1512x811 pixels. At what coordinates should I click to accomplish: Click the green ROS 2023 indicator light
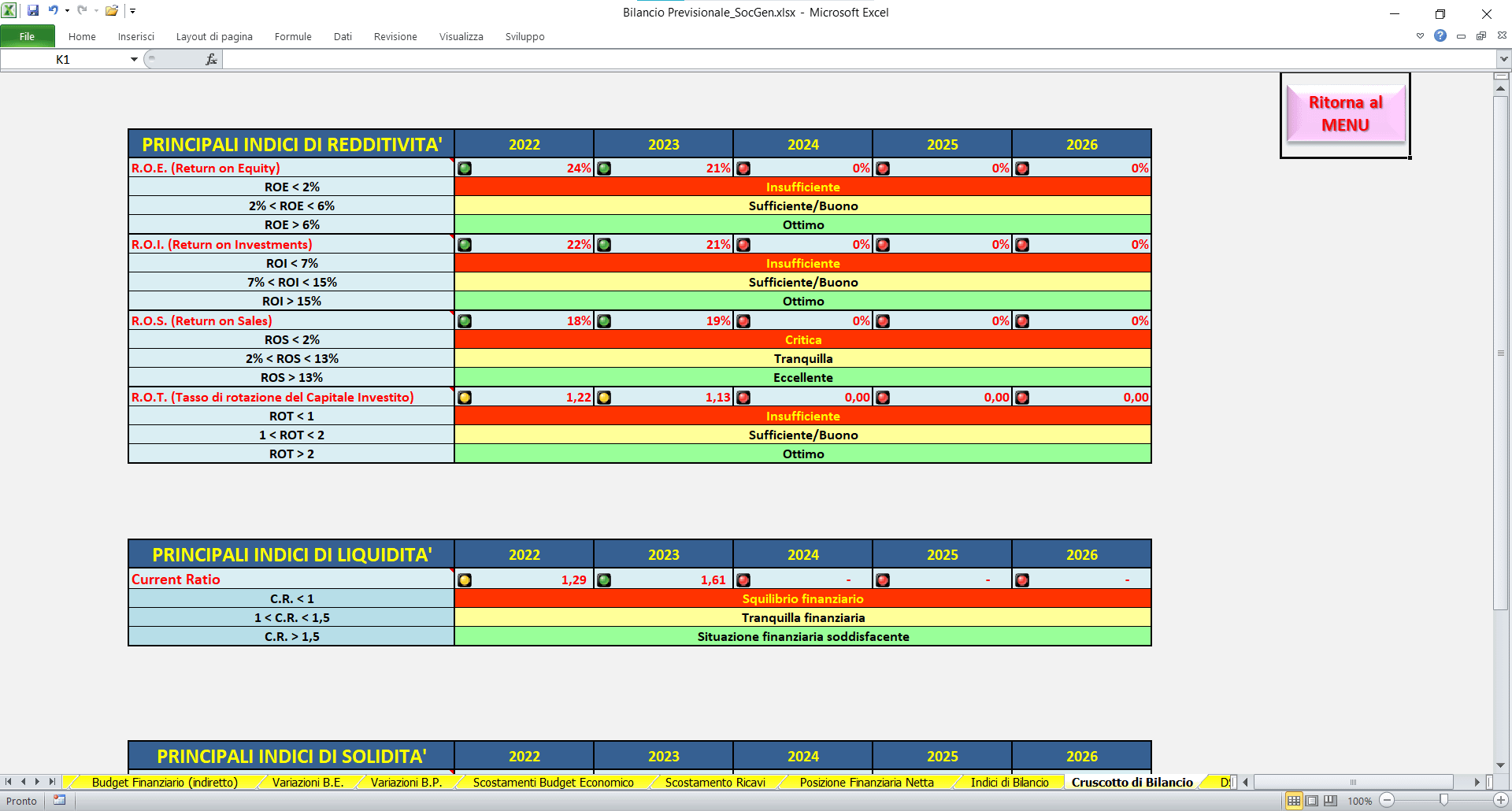point(604,321)
